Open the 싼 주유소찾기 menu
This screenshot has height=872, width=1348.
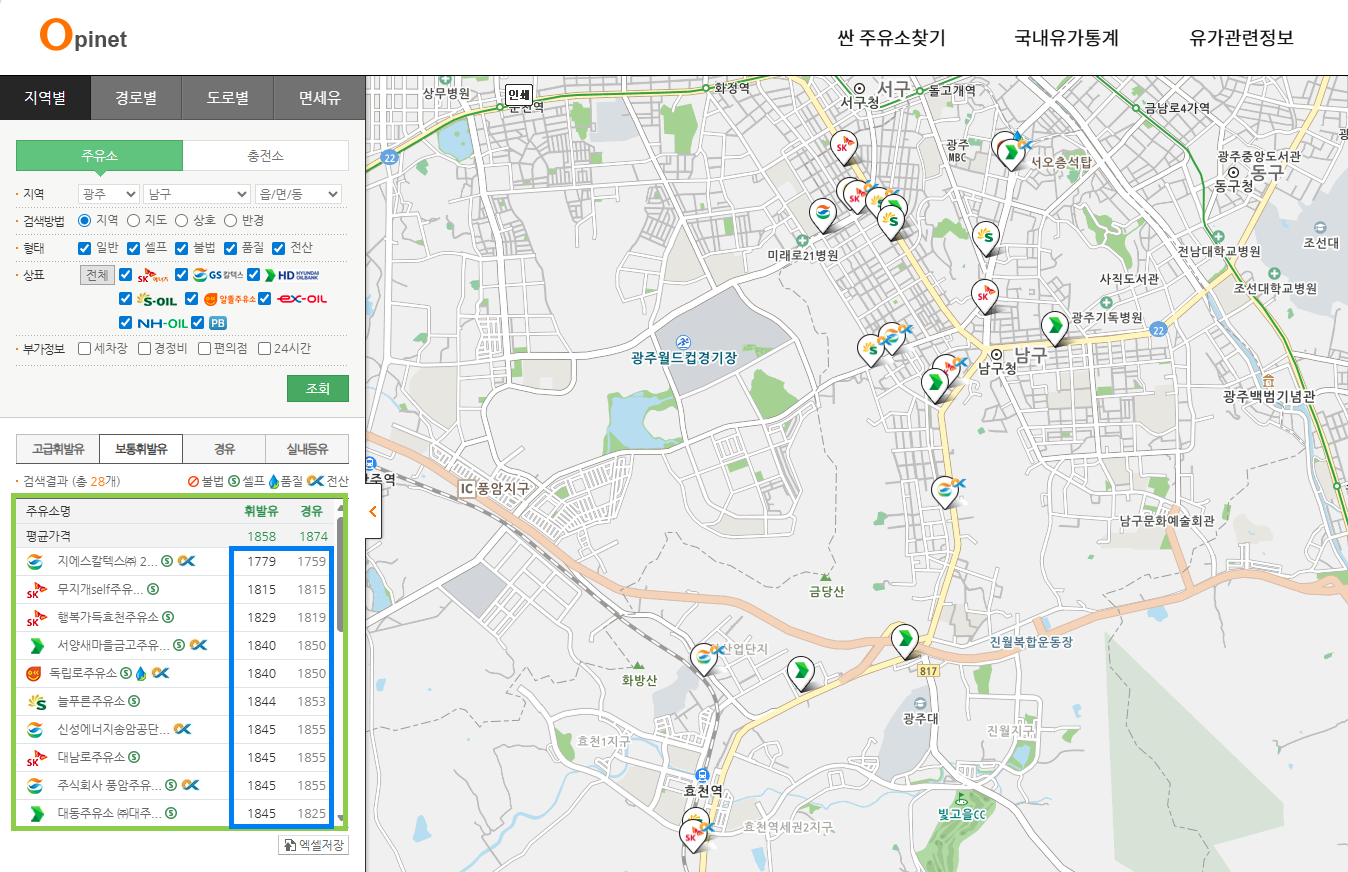point(891,38)
